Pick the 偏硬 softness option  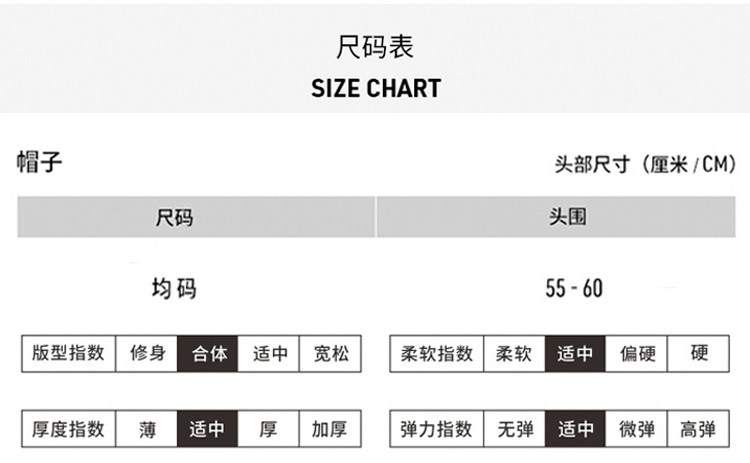(636, 353)
